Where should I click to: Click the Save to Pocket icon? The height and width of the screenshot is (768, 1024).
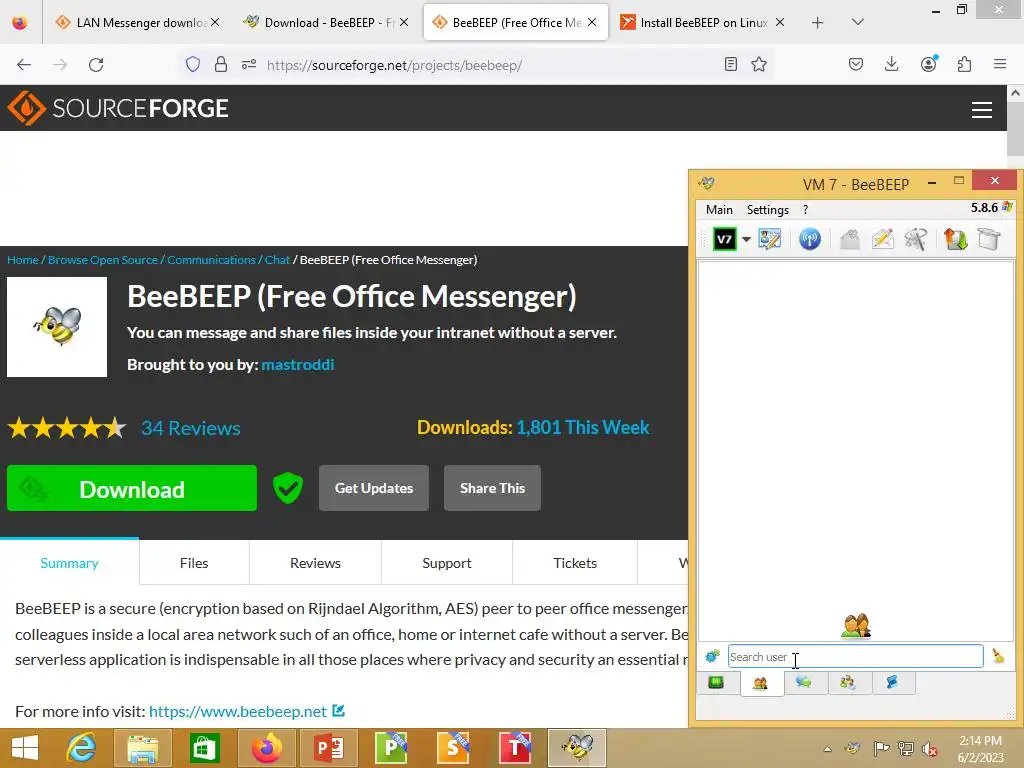(856, 64)
